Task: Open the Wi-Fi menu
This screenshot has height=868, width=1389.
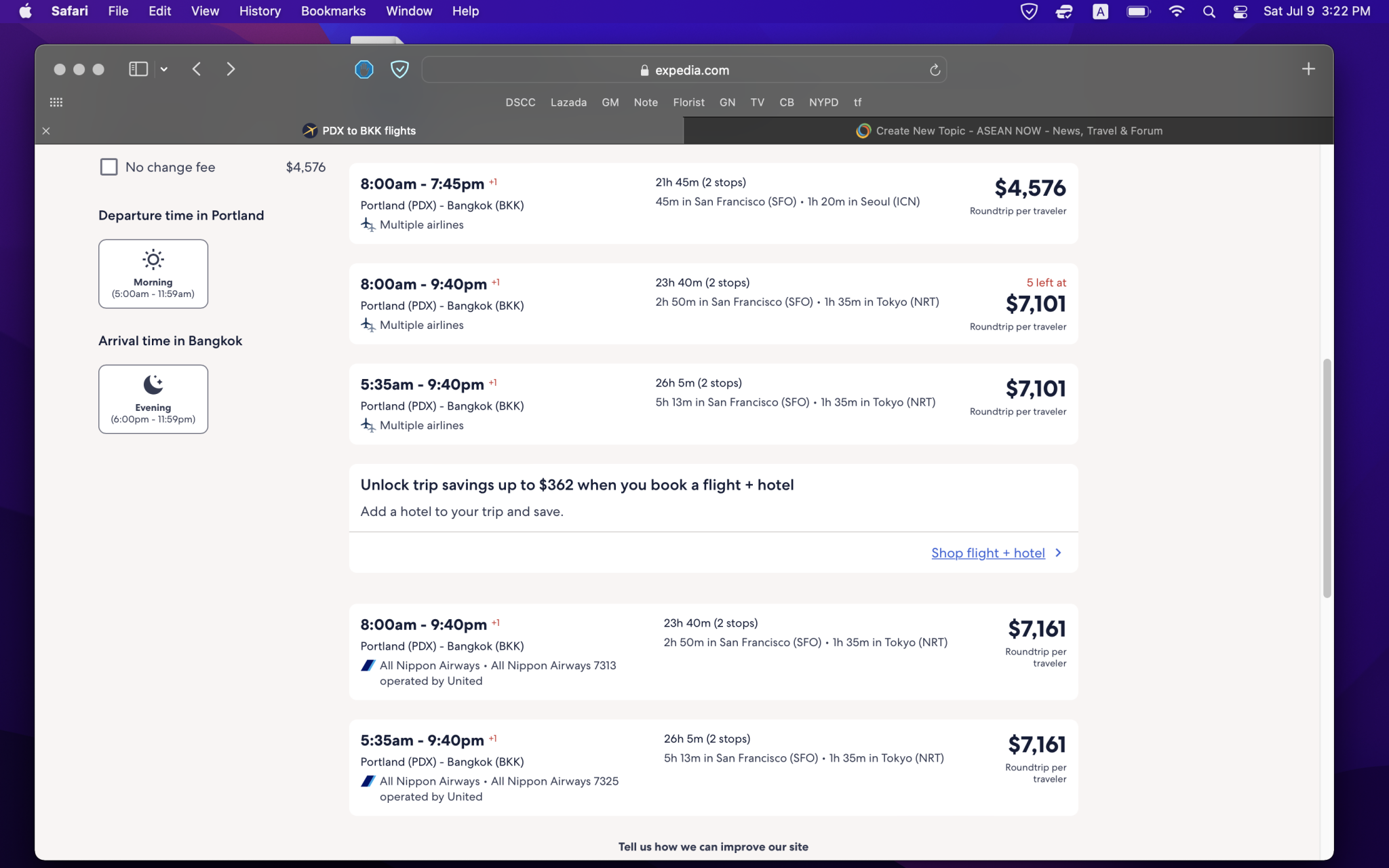Action: pyautogui.click(x=1177, y=11)
